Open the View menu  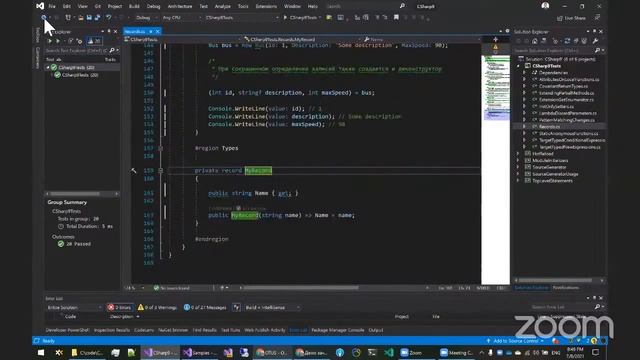82,7
